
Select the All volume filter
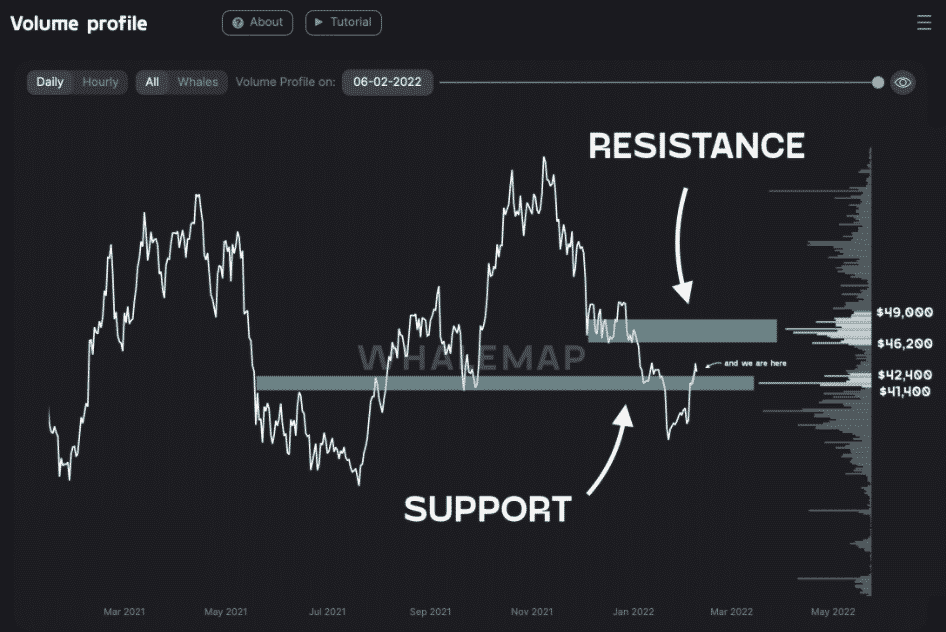(x=152, y=82)
